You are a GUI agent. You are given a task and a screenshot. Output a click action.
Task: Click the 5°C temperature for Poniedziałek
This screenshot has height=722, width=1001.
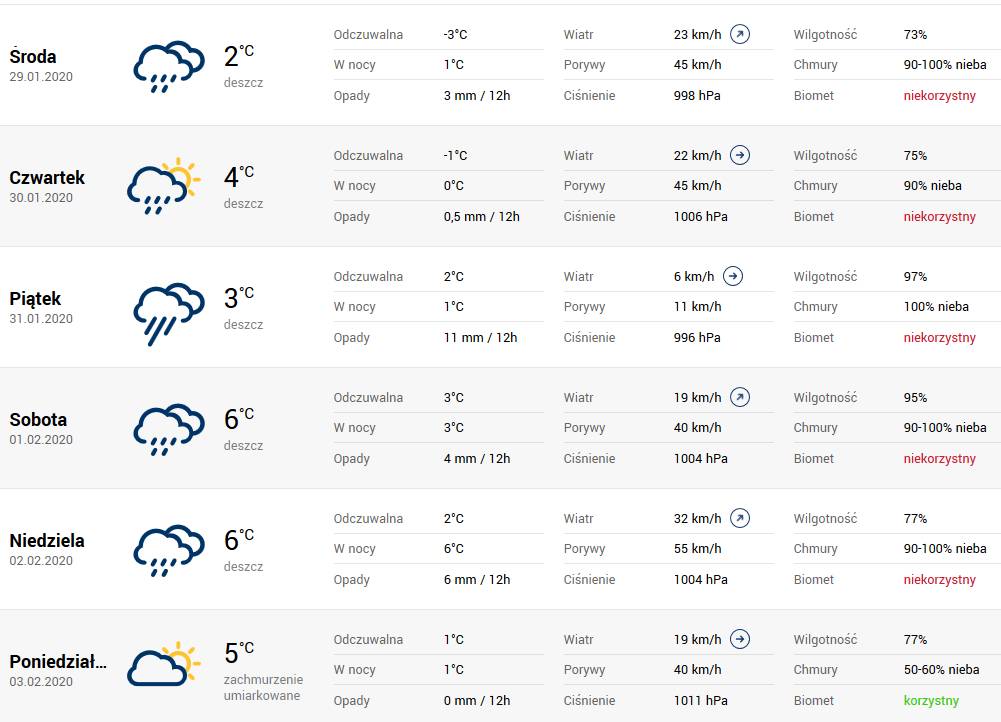(x=239, y=653)
